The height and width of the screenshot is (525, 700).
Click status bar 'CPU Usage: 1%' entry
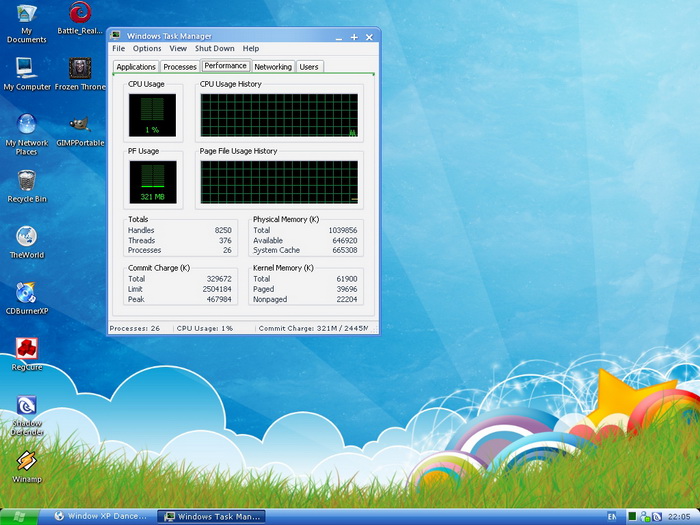[x=205, y=328]
